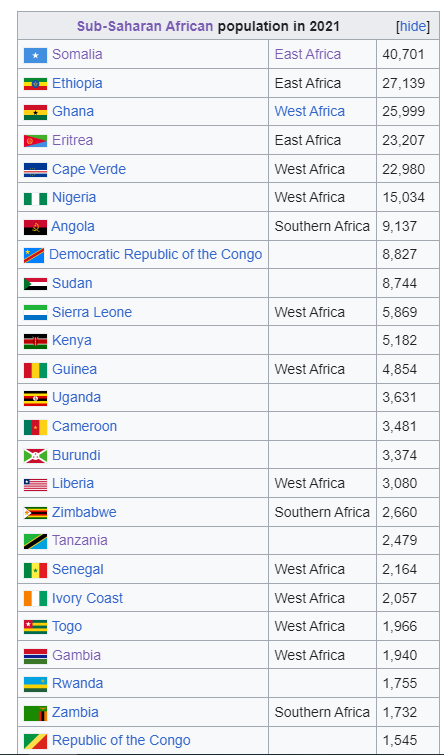Select the Cape Verde country link
The image size is (444, 755).
89,169
